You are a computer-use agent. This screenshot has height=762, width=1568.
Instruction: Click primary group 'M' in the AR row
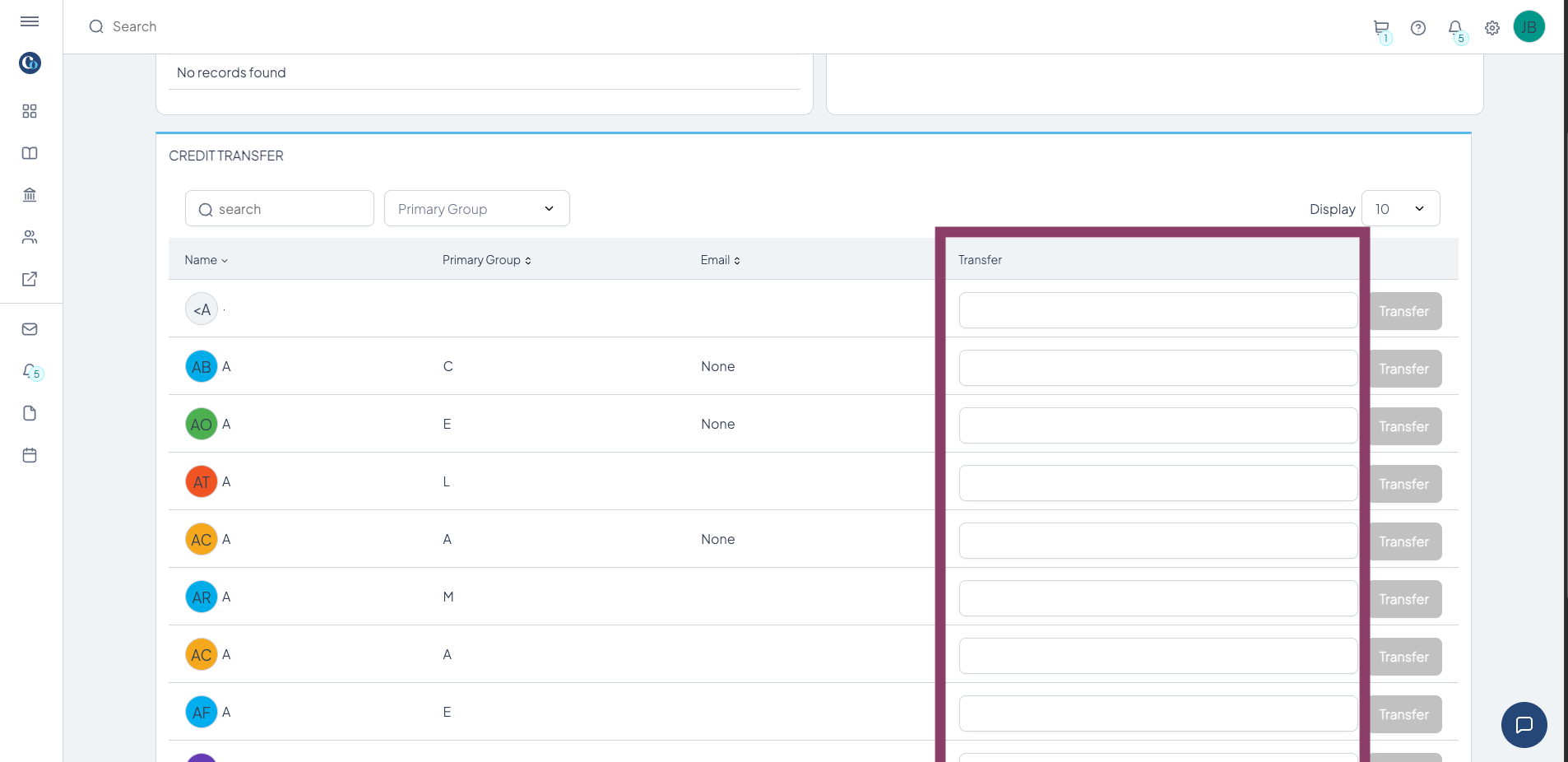[x=448, y=597]
